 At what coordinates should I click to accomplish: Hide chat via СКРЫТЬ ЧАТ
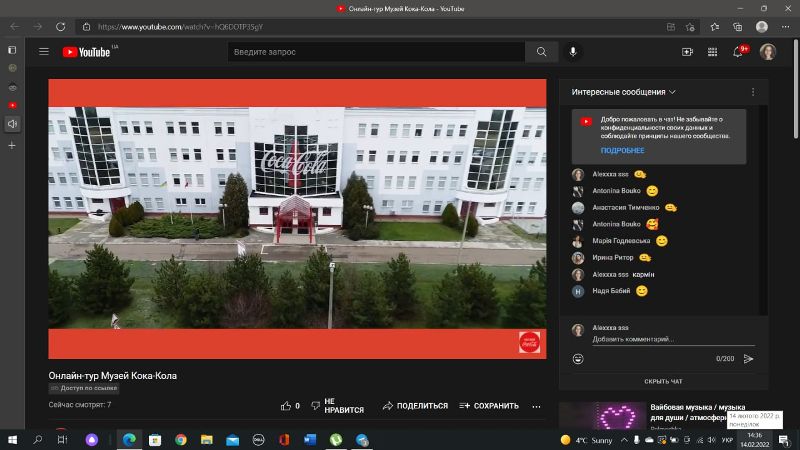(x=663, y=381)
